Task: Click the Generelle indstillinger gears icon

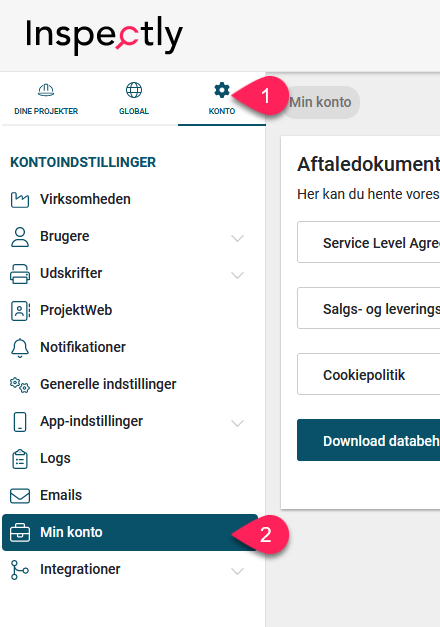Action: (20, 385)
